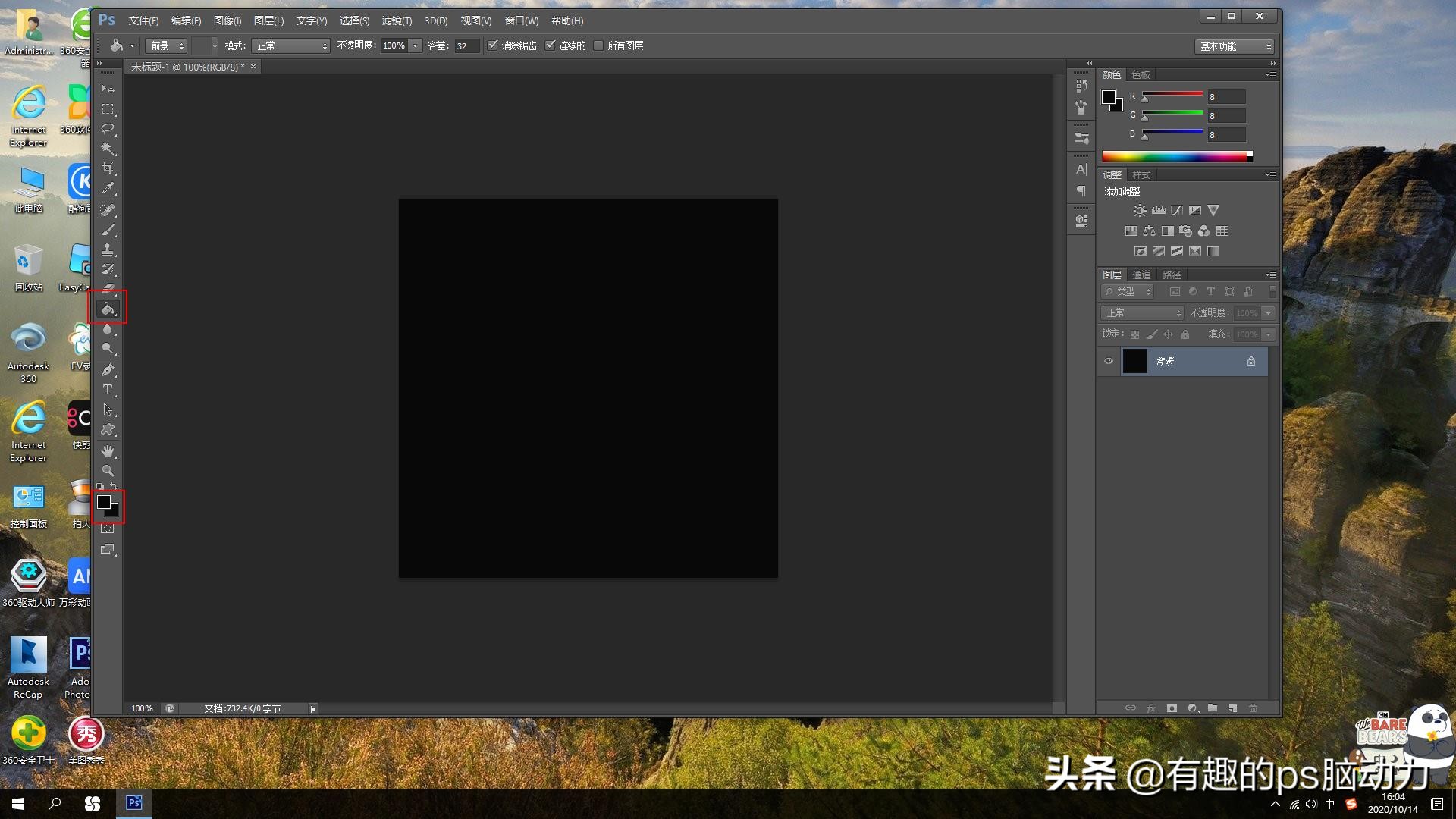Open the 基本功能 workspace dropdown
The image size is (1456, 819).
pyautogui.click(x=1235, y=46)
